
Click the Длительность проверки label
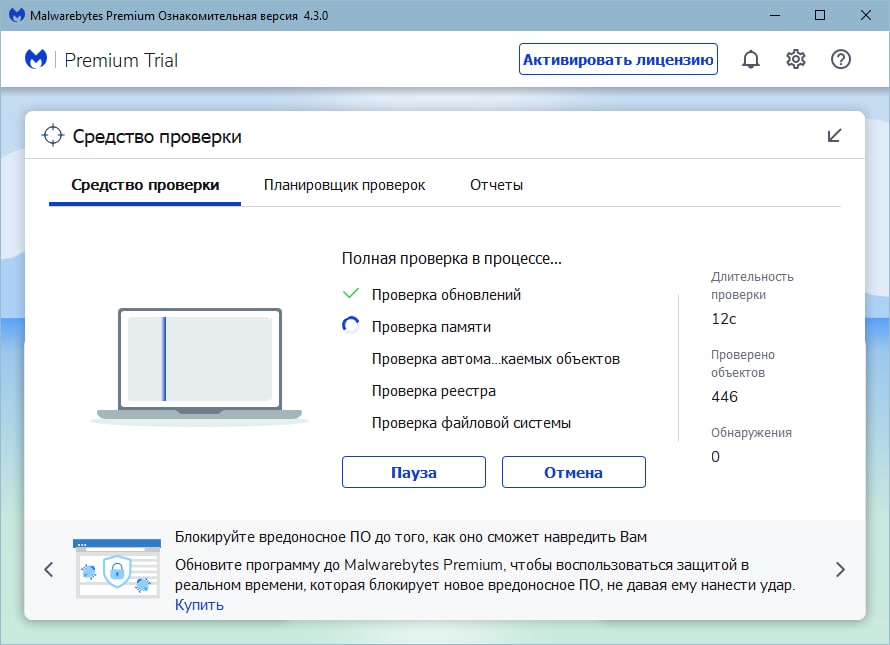click(x=752, y=286)
